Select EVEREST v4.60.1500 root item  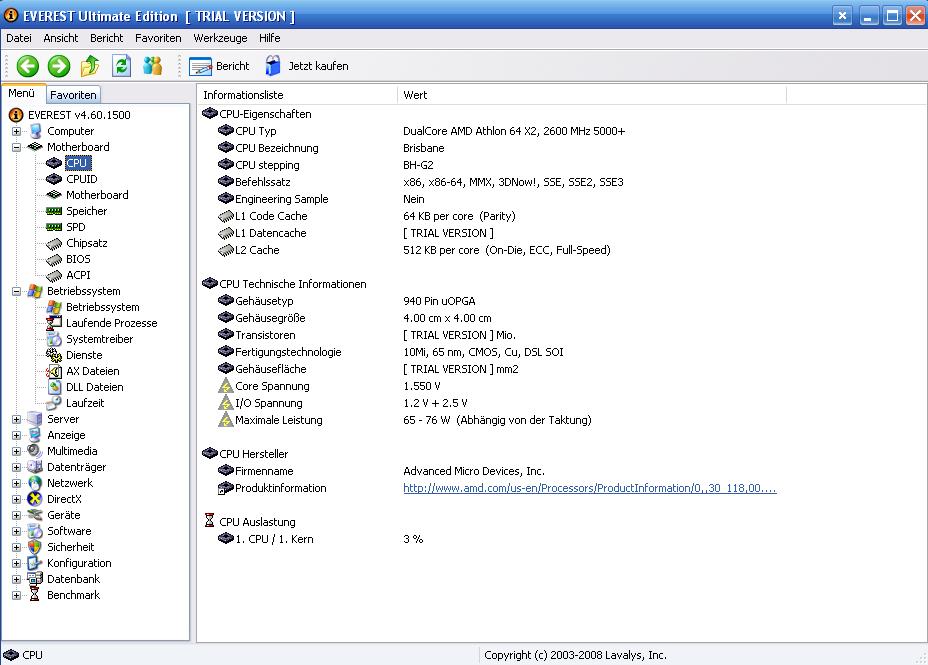(79, 115)
